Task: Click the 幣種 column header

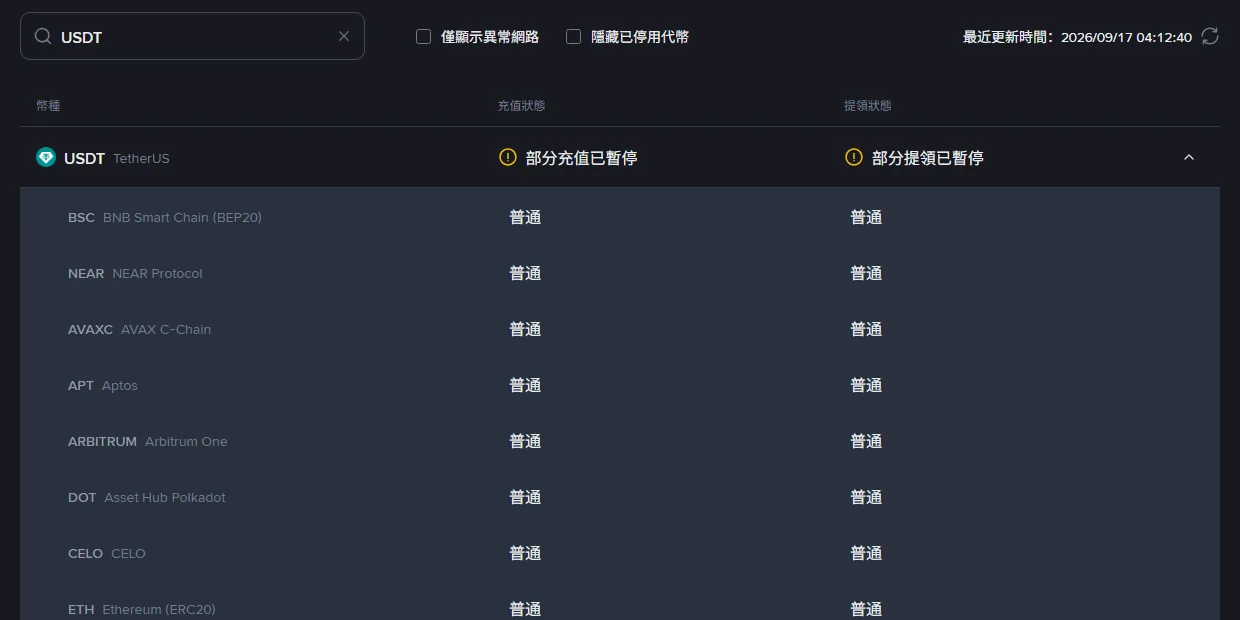Action: pyautogui.click(x=48, y=105)
